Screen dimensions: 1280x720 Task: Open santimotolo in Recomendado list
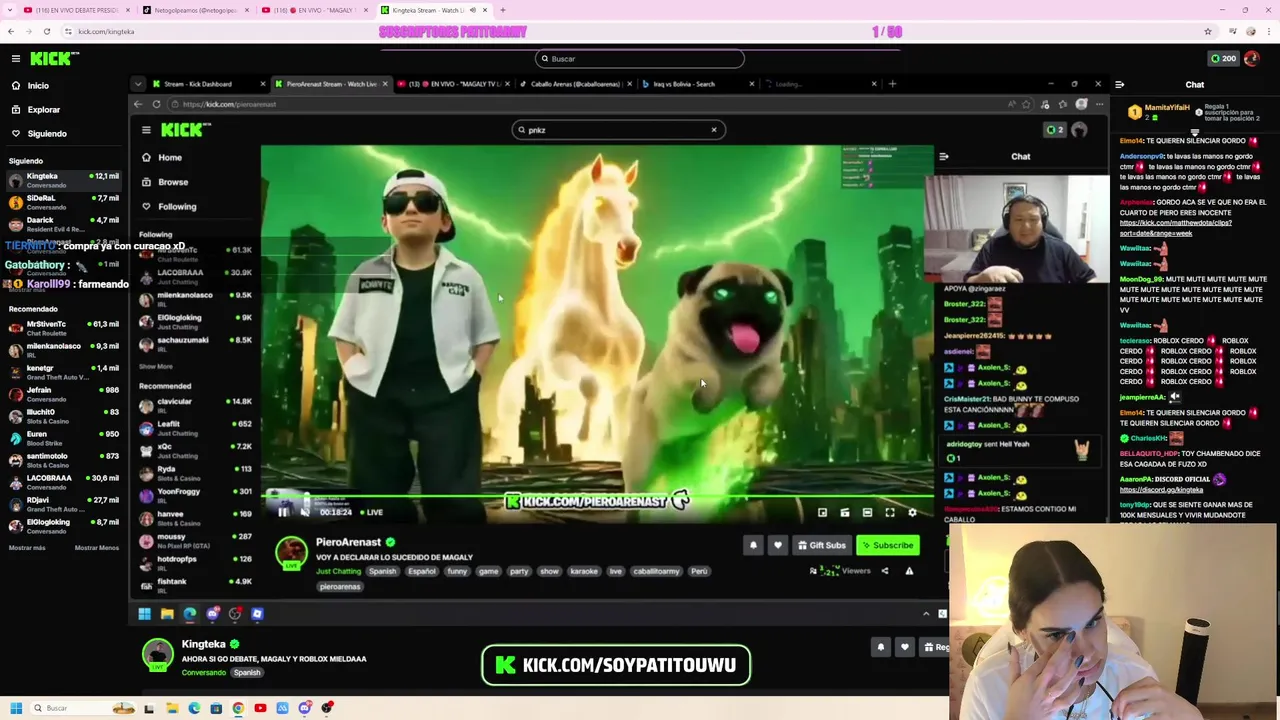pyautogui.click(x=63, y=460)
